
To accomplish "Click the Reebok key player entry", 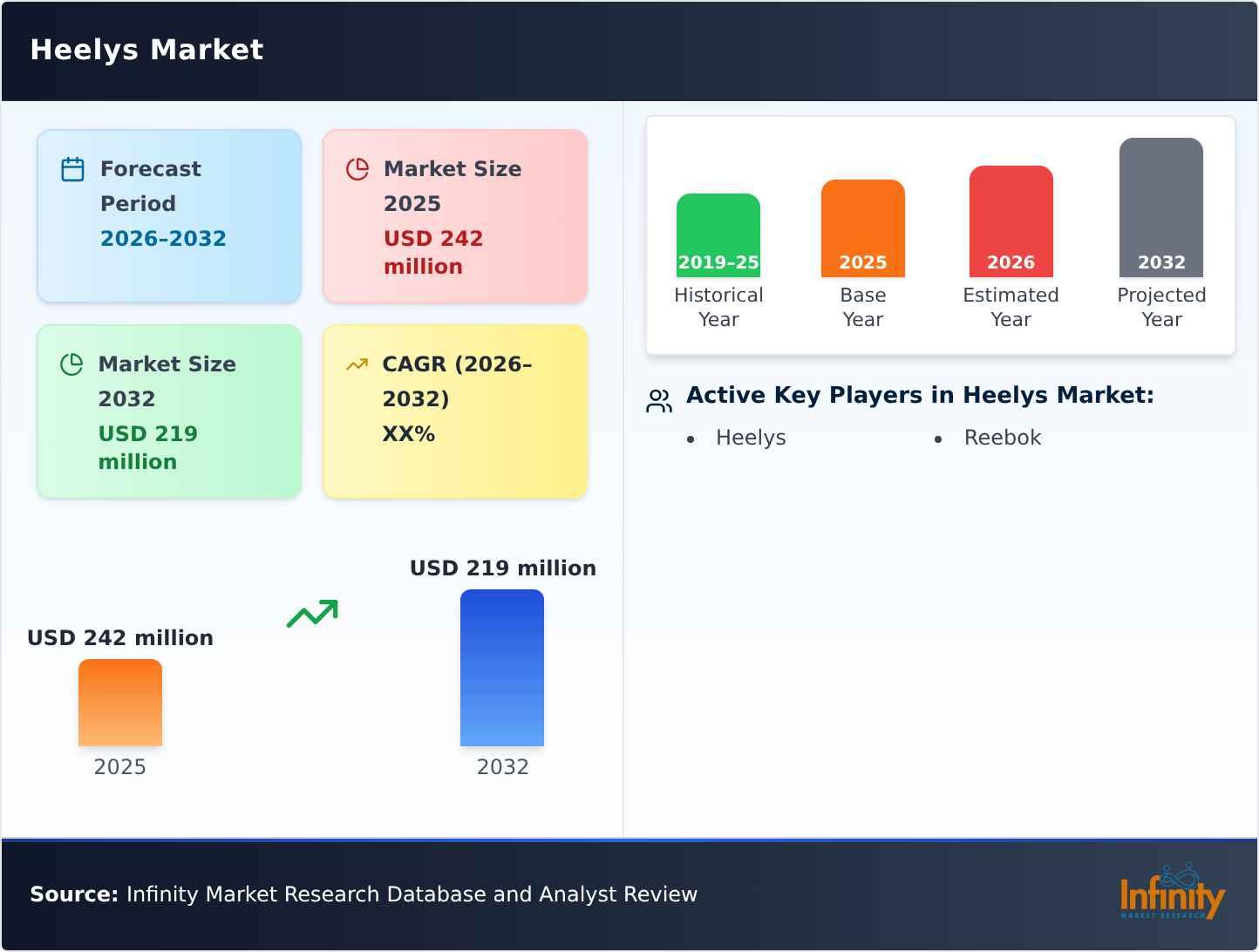I will click(x=1003, y=438).
